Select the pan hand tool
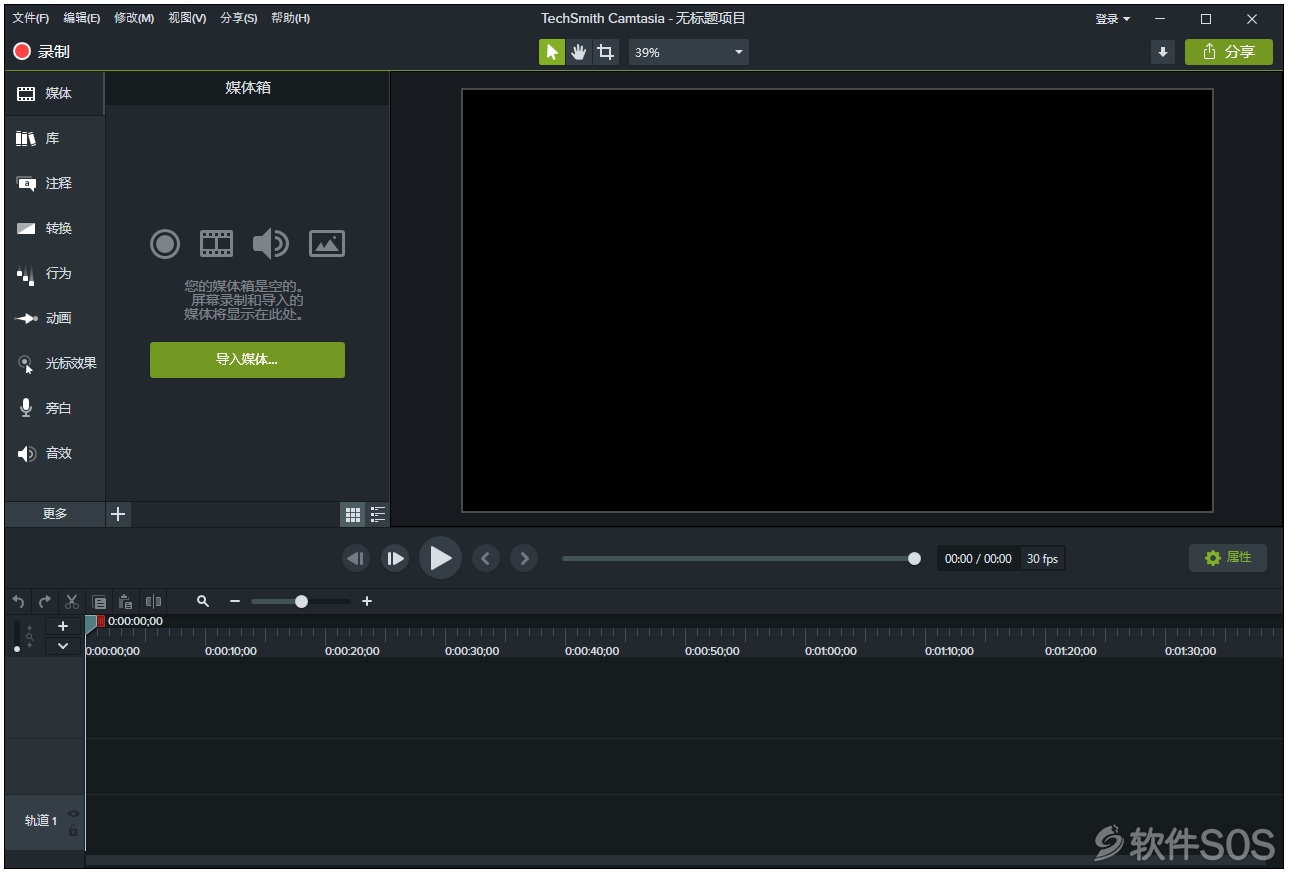The width and height of the screenshot is (1293, 875). (579, 52)
